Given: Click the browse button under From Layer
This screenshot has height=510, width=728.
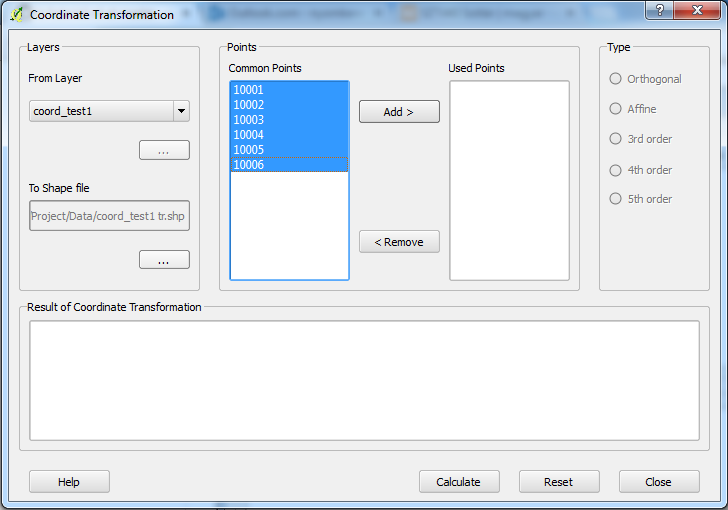Looking at the screenshot, I should coord(164,151).
